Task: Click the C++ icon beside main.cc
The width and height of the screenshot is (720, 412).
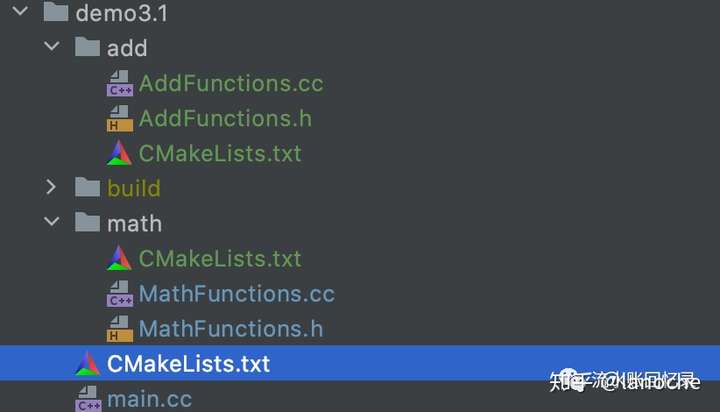Action: pos(88,399)
